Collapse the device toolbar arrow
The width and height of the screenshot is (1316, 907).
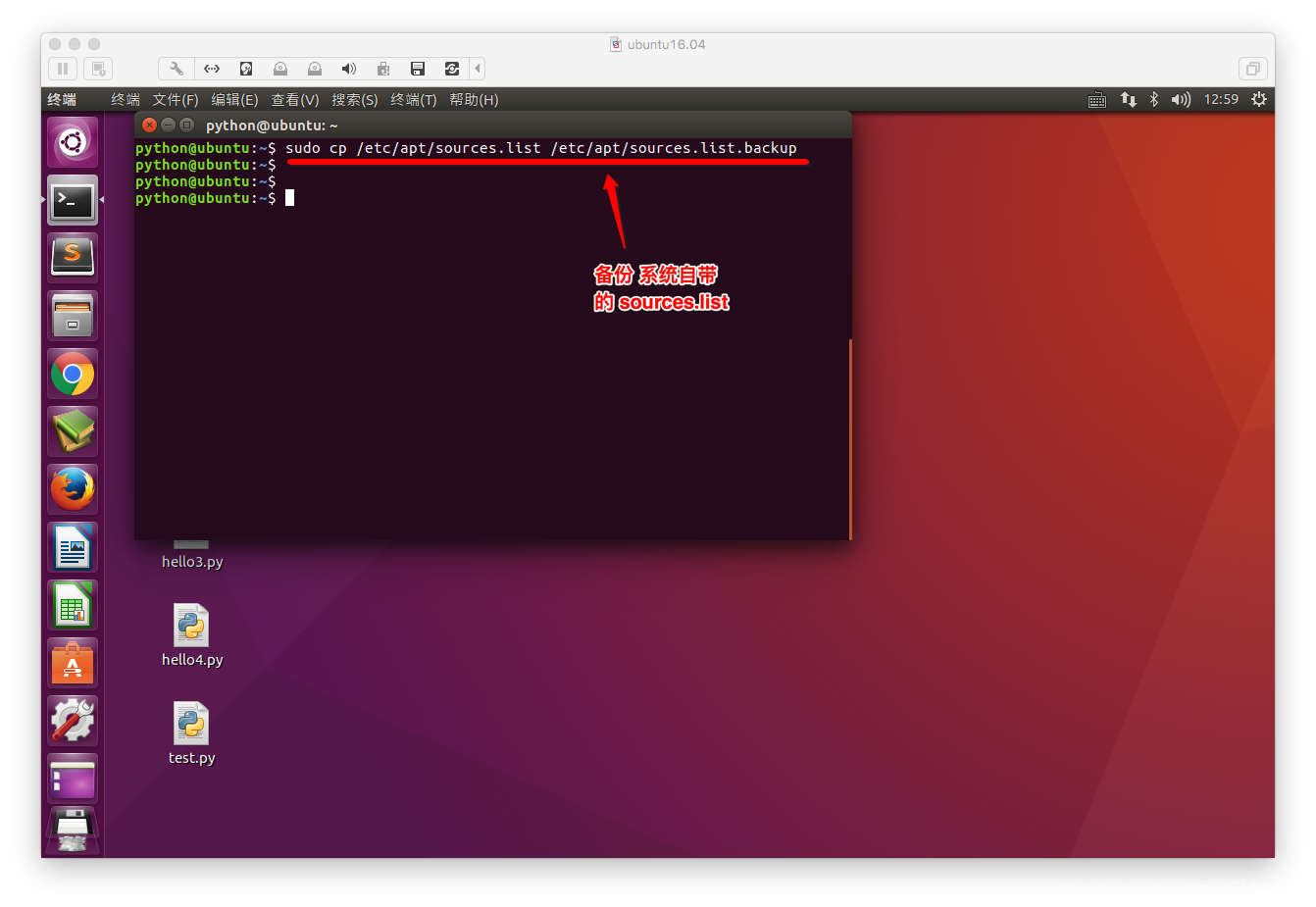(478, 69)
